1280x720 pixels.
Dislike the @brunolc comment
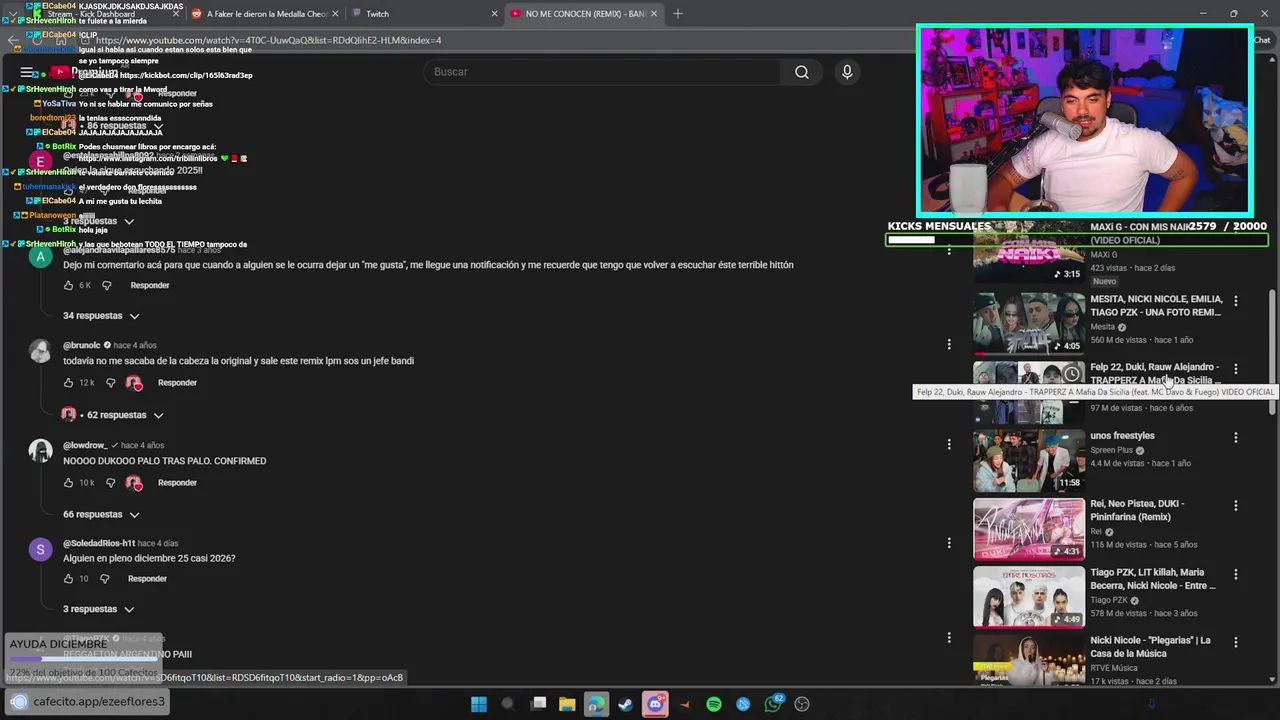[x=110, y=383]
